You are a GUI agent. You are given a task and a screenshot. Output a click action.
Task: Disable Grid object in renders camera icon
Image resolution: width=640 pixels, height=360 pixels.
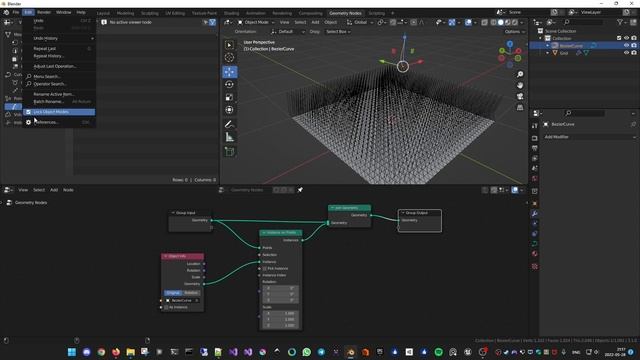pyautogui.click(x=634, y=53)
